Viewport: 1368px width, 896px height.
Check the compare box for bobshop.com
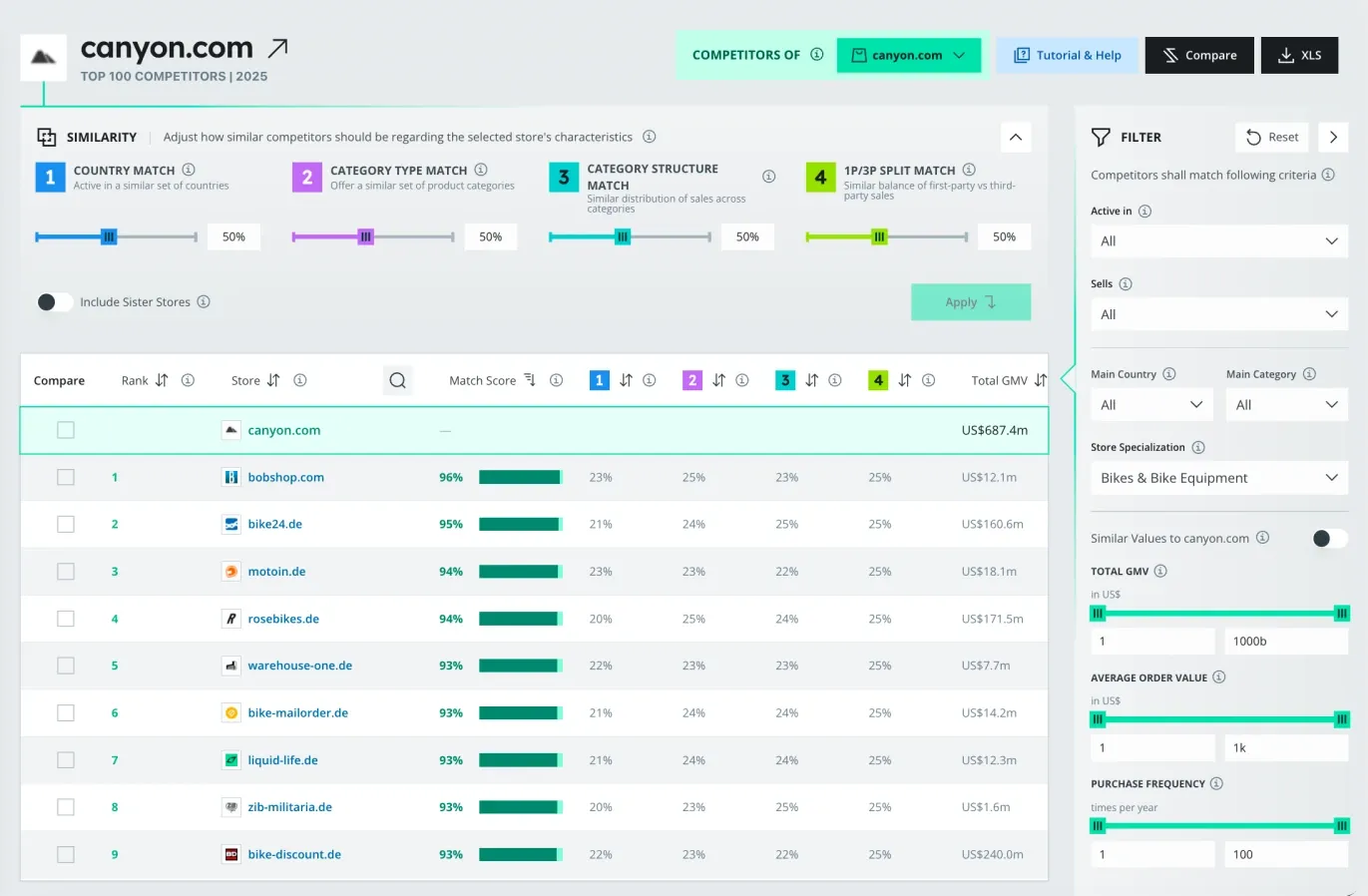(x=66, y=477)
